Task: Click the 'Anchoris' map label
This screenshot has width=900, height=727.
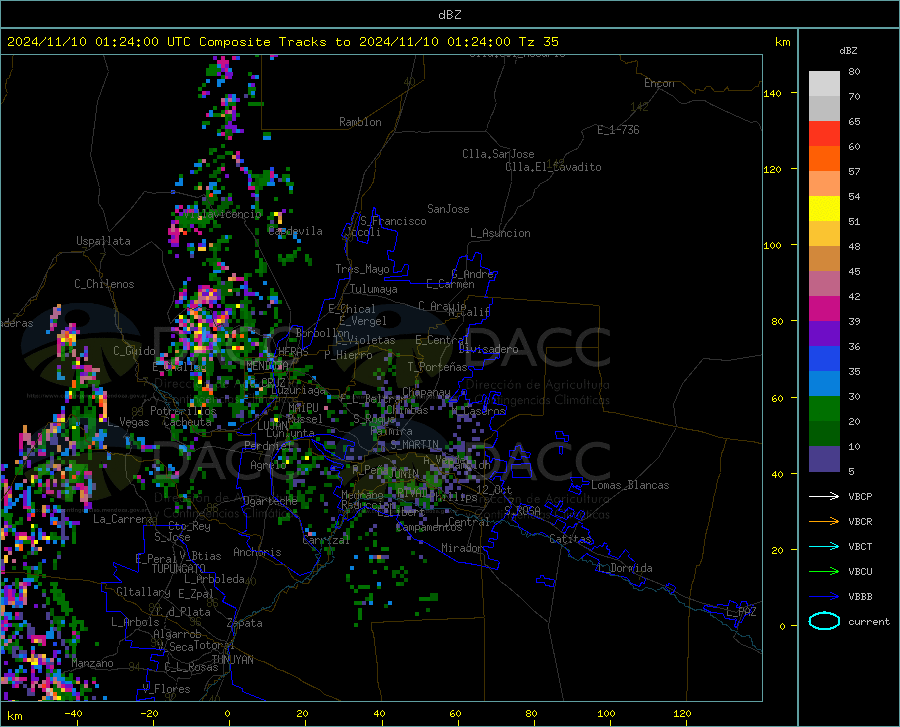Action: pos(257,552)
